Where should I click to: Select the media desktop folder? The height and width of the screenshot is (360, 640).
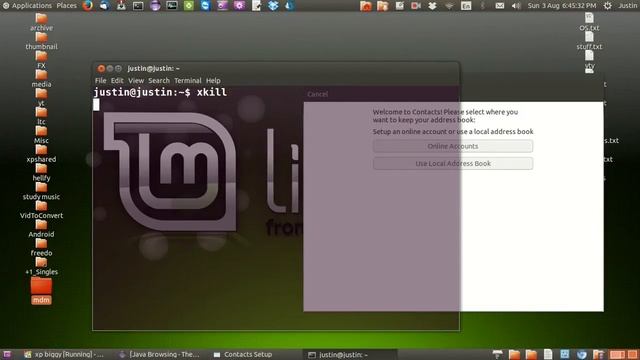[x=41, y=79]
